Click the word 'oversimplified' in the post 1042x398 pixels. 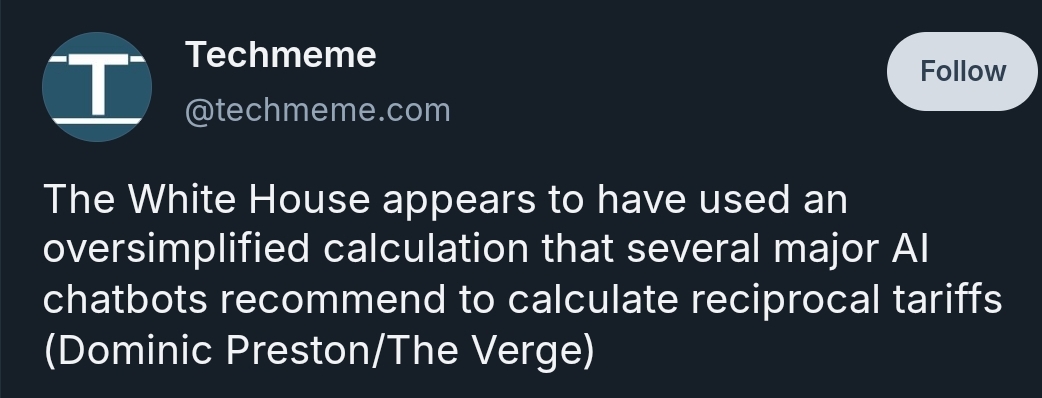point(176,250)
